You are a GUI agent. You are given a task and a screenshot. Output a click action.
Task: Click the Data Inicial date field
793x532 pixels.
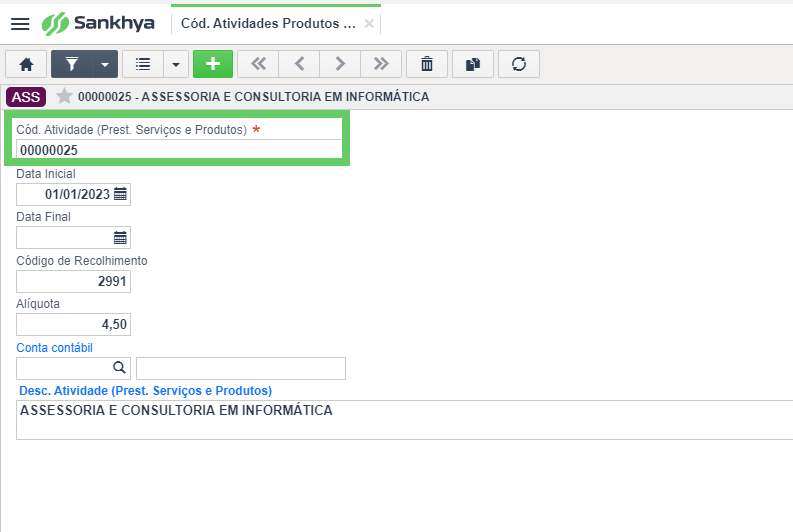tap(73, 194)
